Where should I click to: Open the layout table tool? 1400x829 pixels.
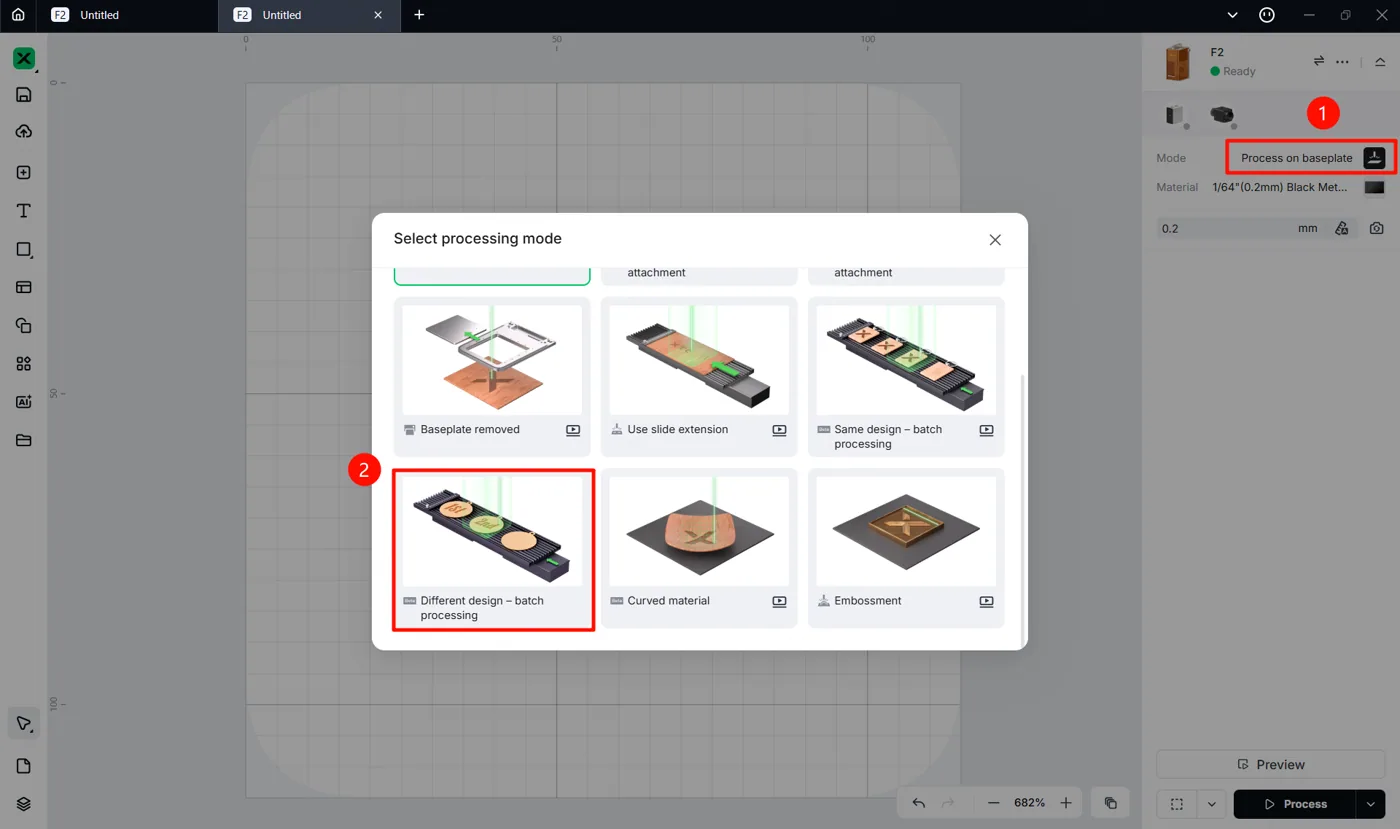click(x=24, y=287)
